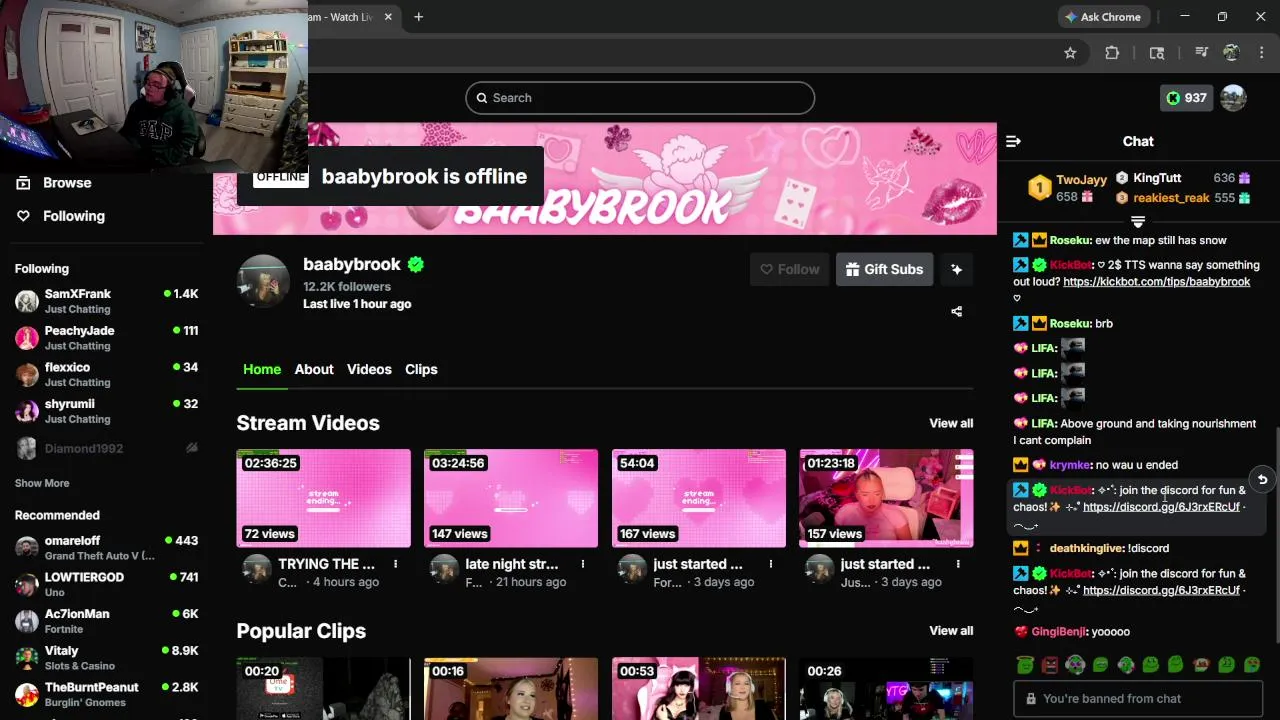Image resolution: width=1280 pixels, height=720 pixels.
Task: Open Ac7ionMan recommended channel
Action: (x=106, y=621)
